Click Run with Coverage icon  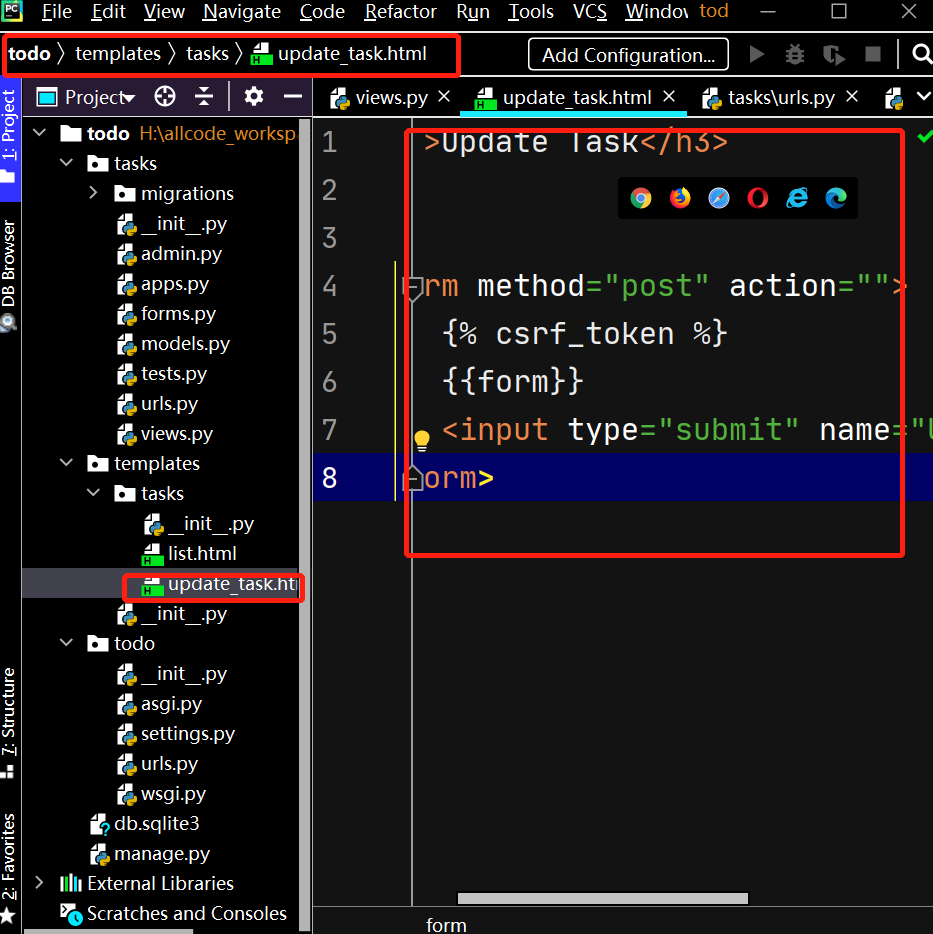point(834,55)
